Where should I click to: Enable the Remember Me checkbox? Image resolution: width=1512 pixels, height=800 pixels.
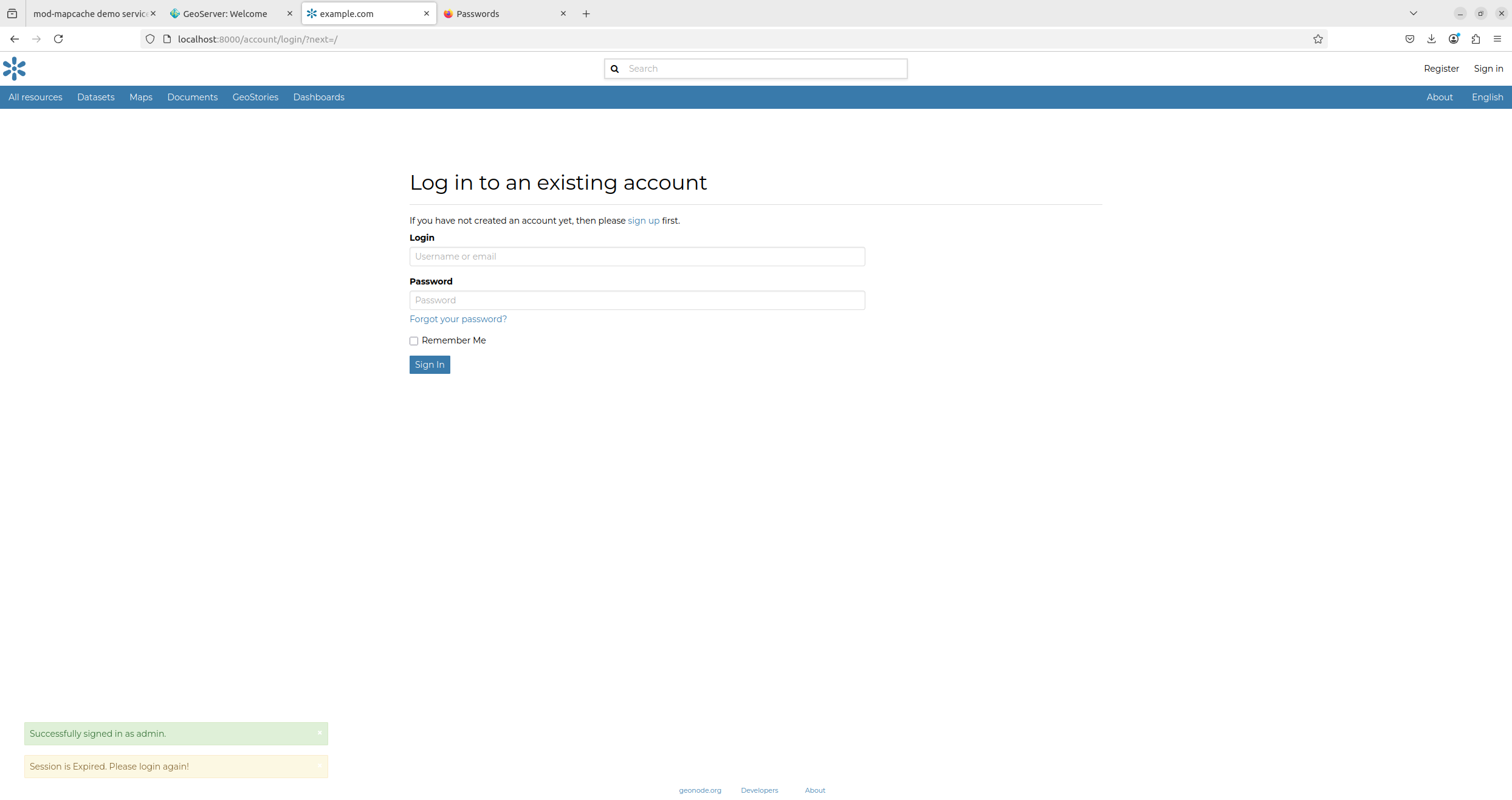click(x=414, y=341)
